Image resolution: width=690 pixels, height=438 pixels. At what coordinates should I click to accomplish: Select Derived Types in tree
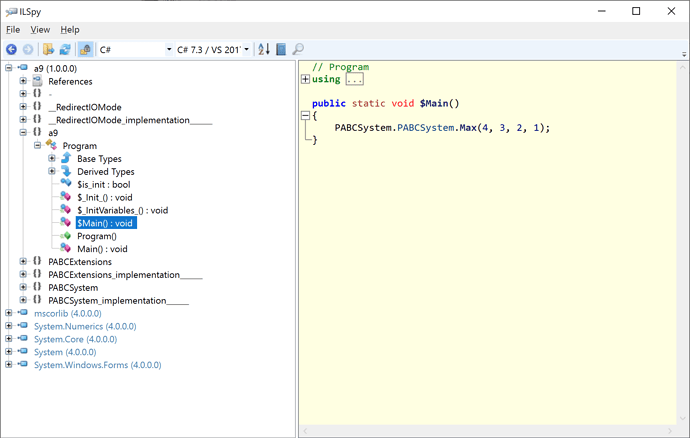[106, 172]
